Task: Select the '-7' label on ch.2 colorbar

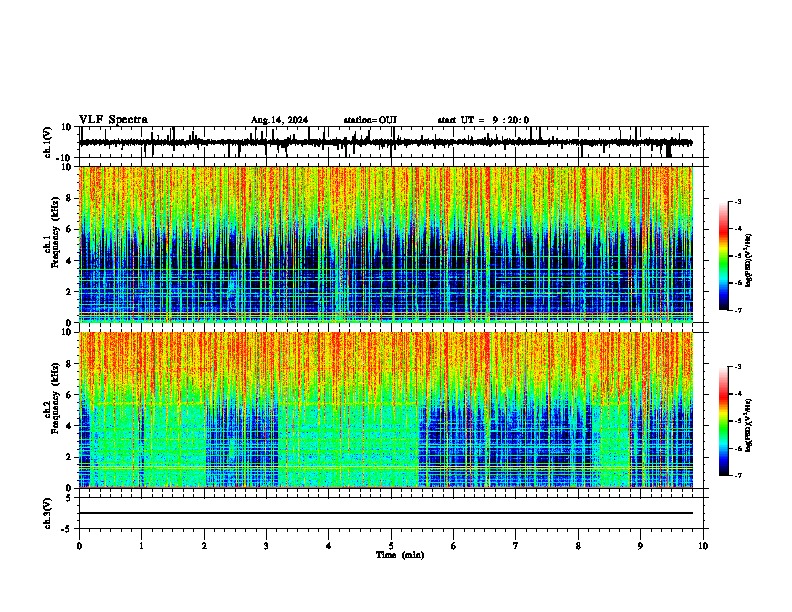Action: coord(737,475)
